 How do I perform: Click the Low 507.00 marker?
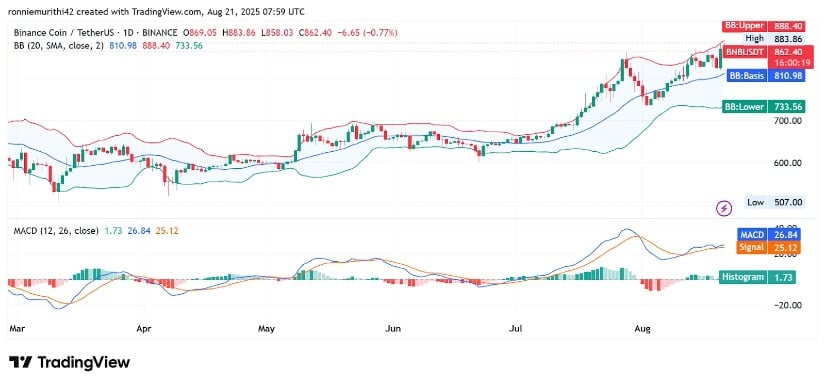(x=774, y=202)
